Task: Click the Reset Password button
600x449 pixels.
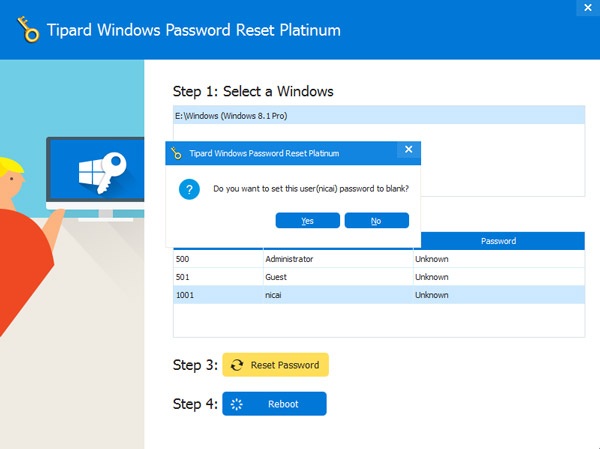Action: point(275,365)
